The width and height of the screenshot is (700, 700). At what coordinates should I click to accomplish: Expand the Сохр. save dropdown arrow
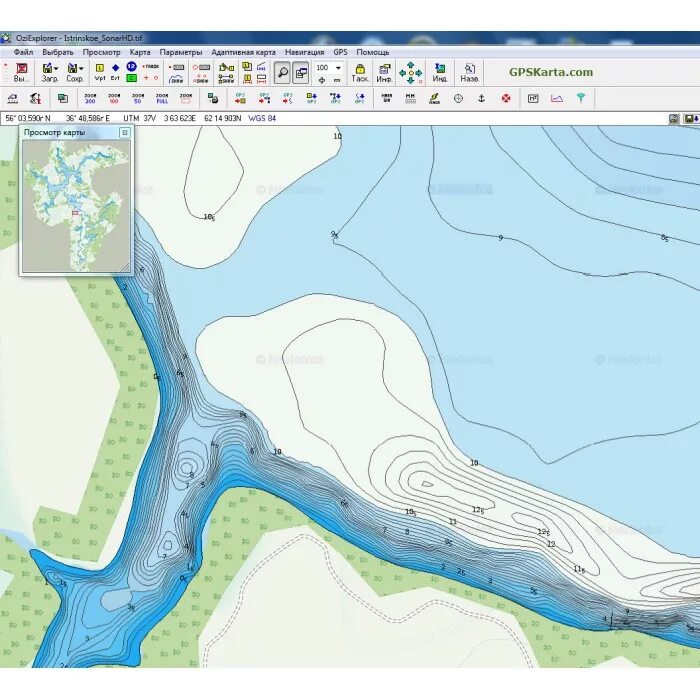tap(81, 68)
